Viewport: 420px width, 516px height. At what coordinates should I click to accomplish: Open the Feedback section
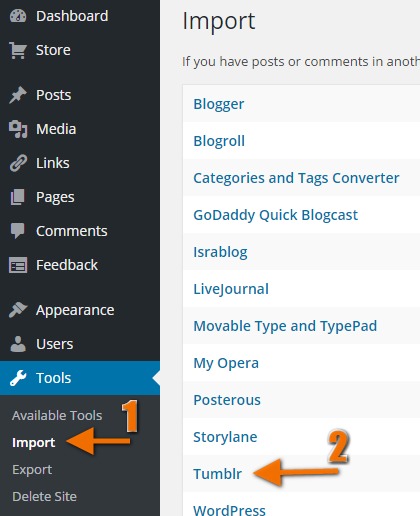point(67,265)
